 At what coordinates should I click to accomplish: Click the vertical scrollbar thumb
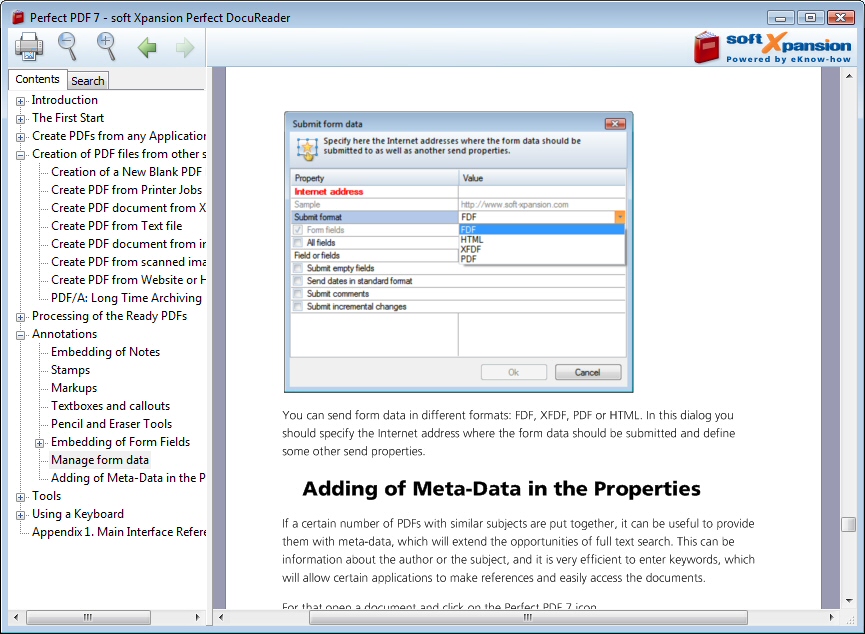(848, 524)
